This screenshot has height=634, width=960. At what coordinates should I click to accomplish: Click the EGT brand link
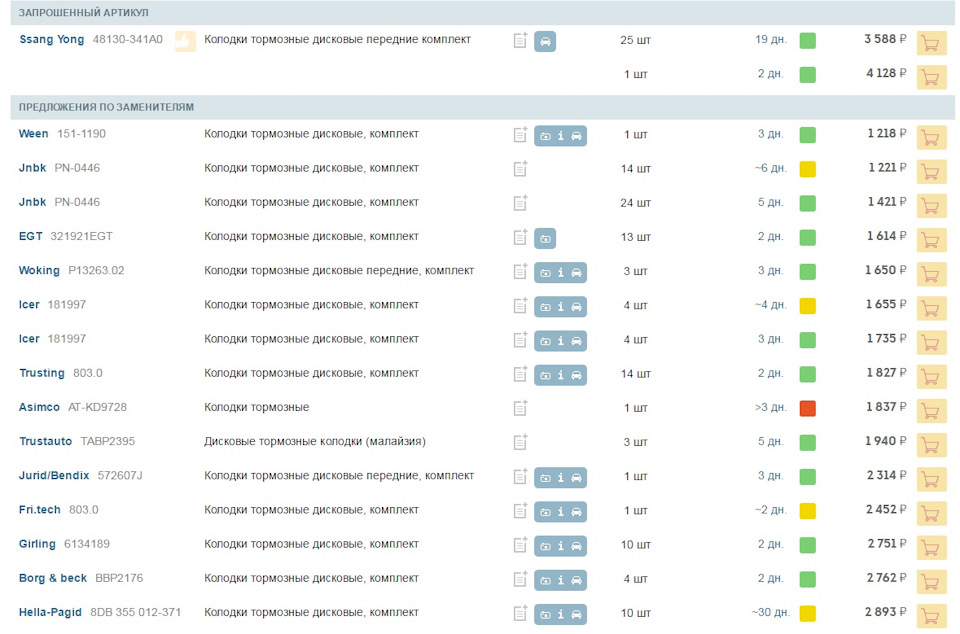31,236
